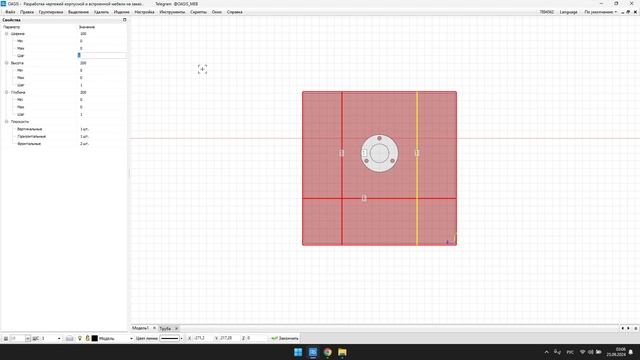This screenshot has width=640, height=360.
Task: Click the handle on the horizontal red line
Action: [364, 198]
